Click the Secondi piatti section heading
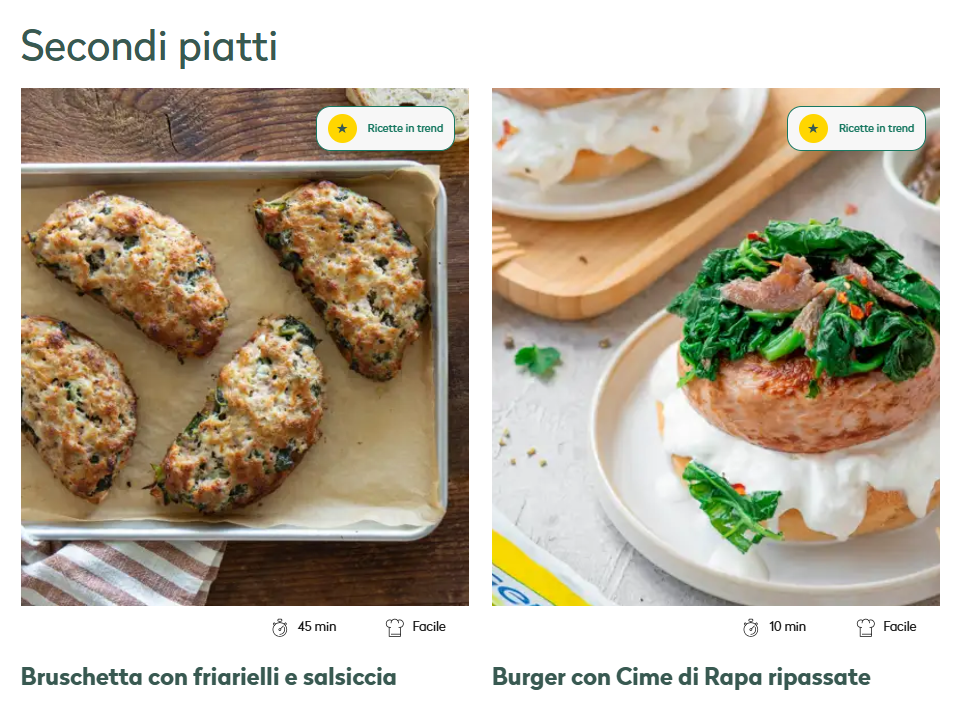 click(x=150, y=46)
